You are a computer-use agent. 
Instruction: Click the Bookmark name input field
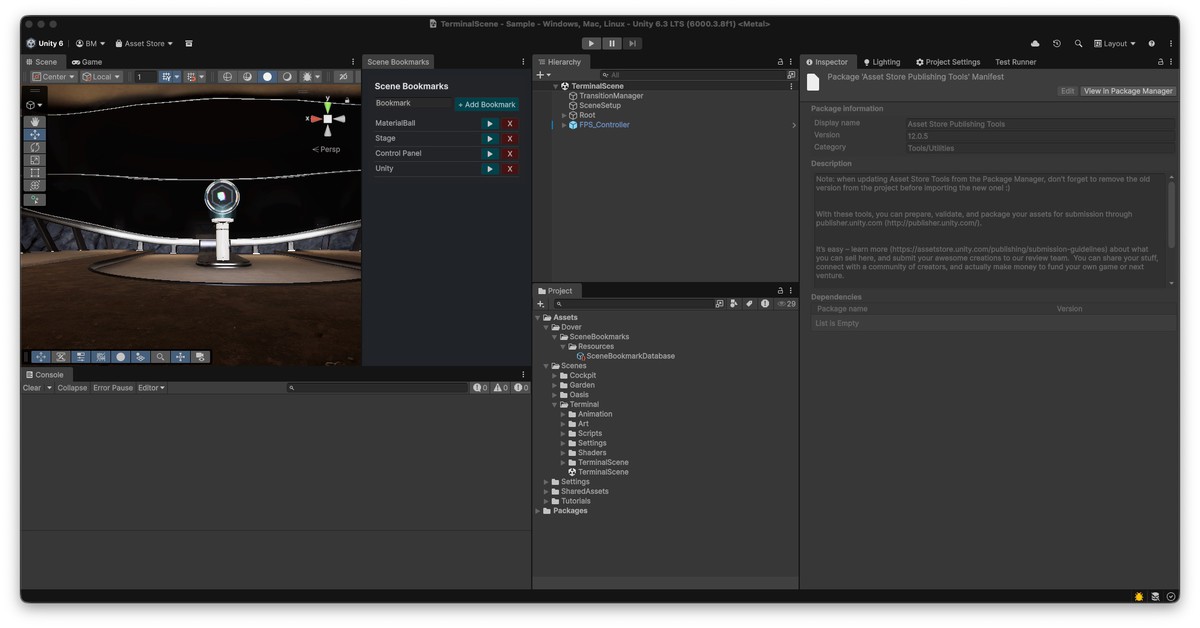click(413, 103)
